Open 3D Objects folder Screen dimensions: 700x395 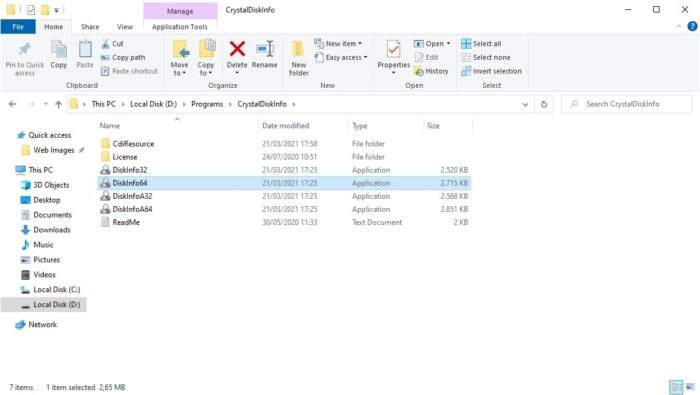click(45, 185)
